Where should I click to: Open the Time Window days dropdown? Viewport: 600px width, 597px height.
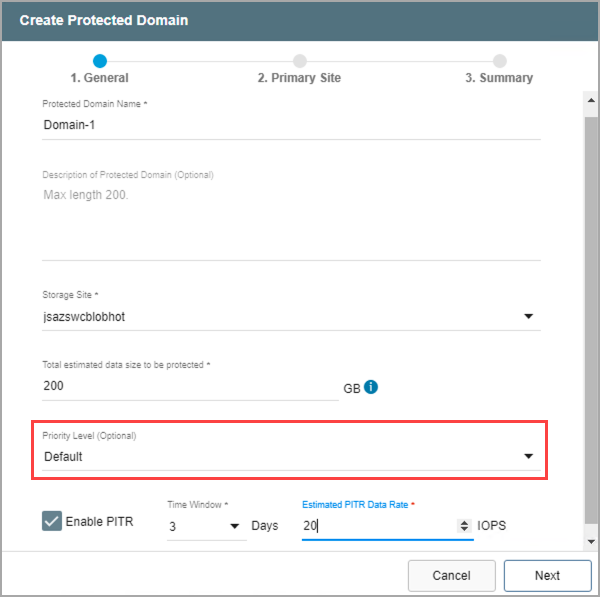coord(234,526)
